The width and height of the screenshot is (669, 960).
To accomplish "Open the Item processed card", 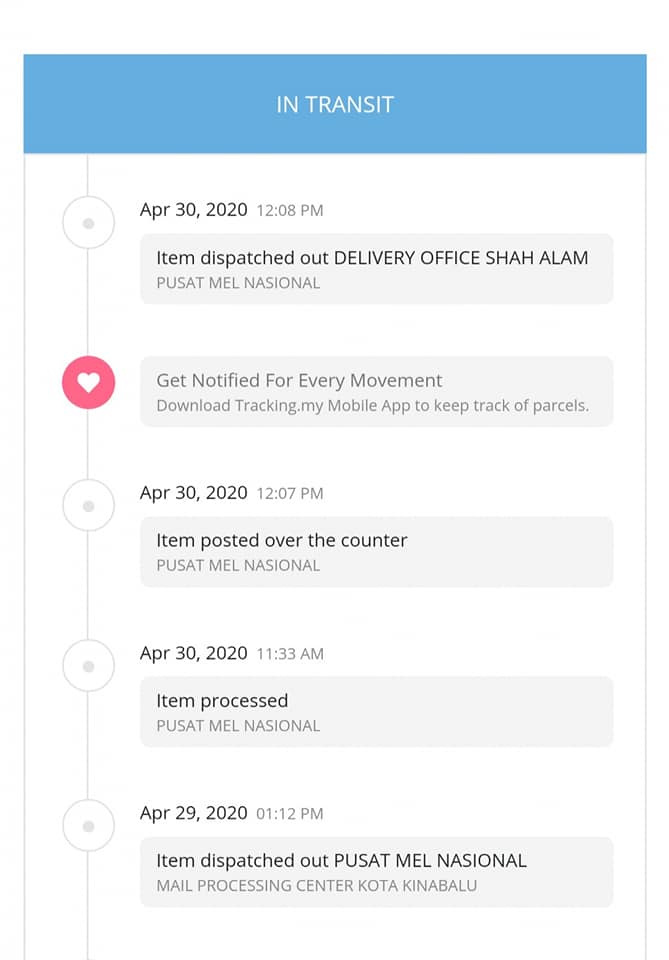I will click(376, 711).
